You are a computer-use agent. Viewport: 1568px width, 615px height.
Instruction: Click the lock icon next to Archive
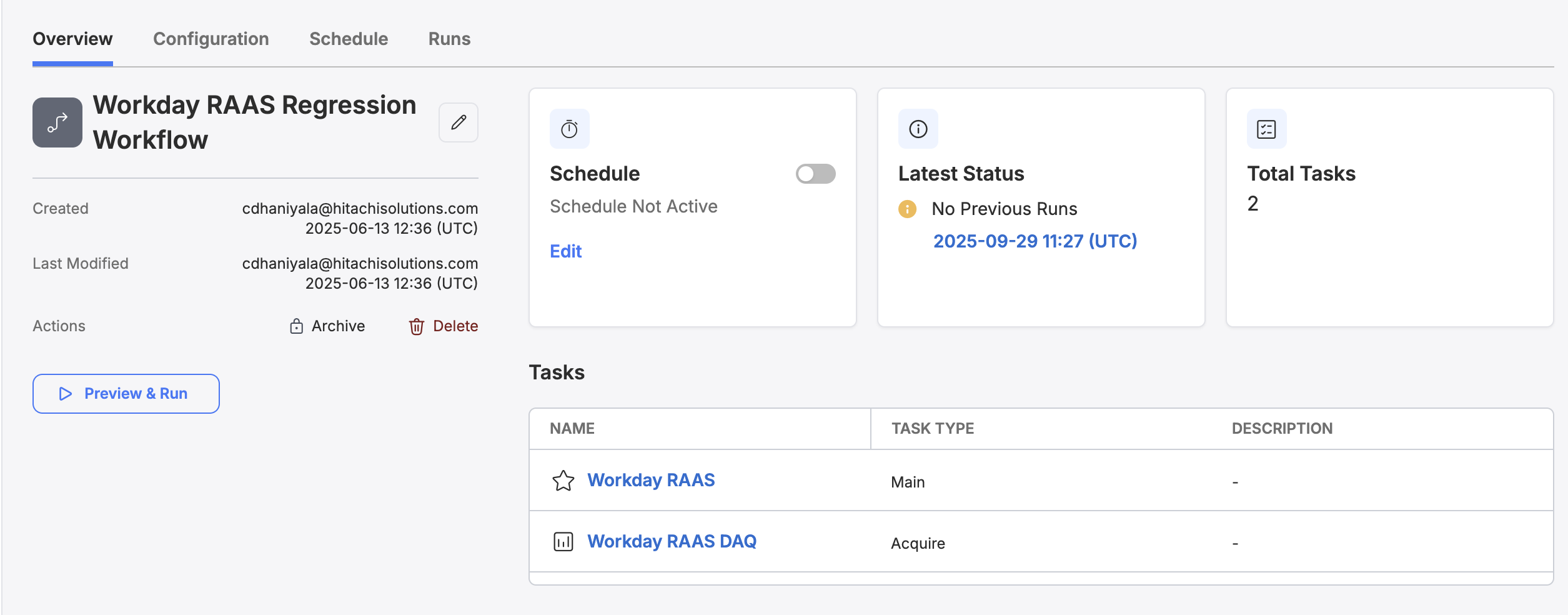pos(297,326)
